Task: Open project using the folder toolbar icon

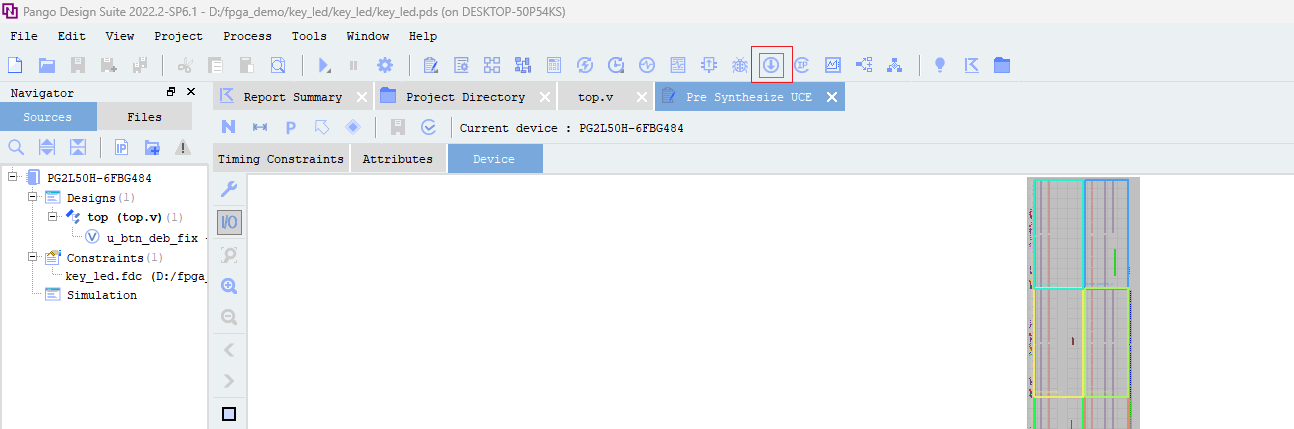Action: [x=47, y=65]
